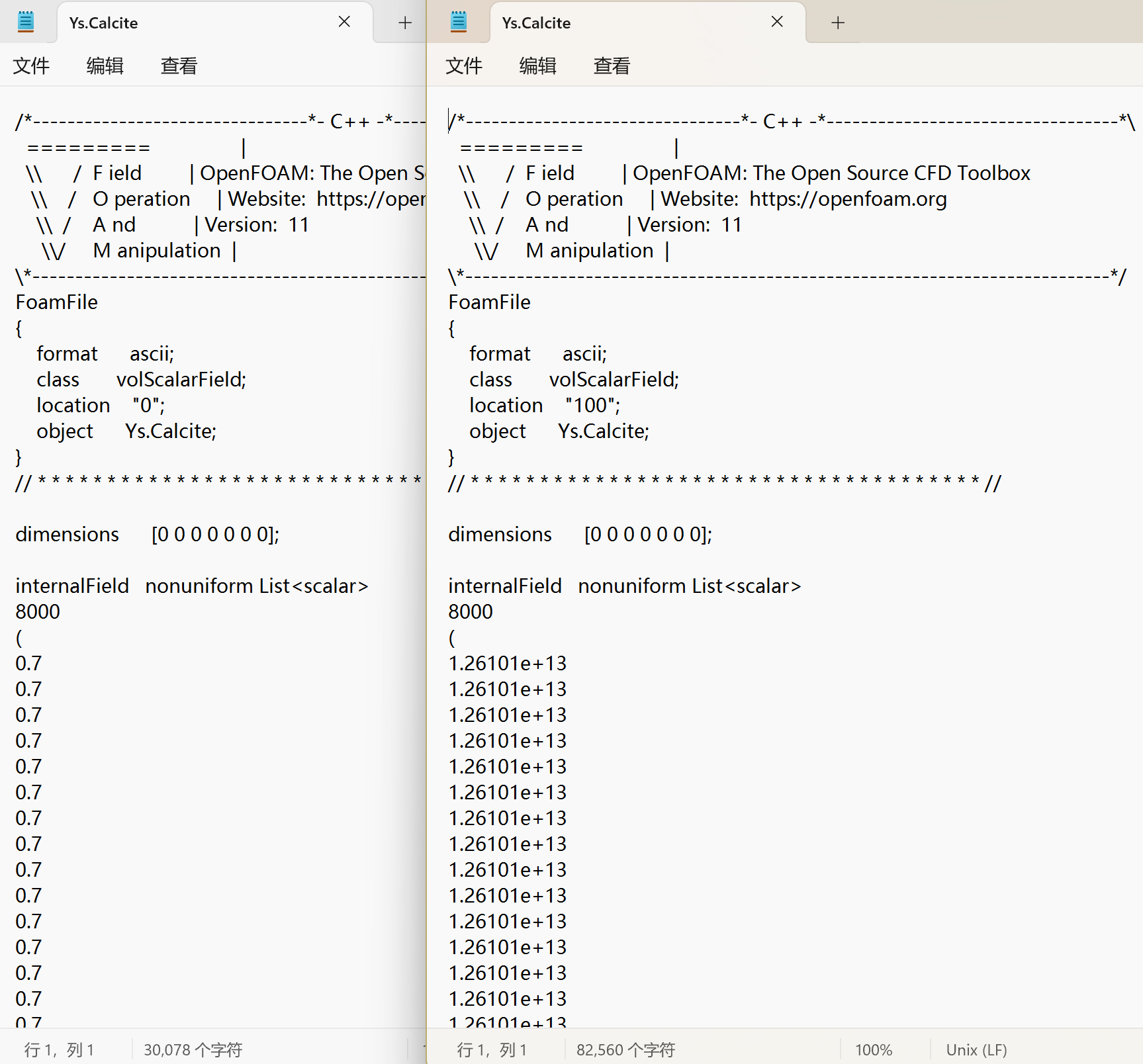The height and width of the screenshot is (1064, 1143).
Task: Click the Unix (LF) line ending indicator
Action: pyautogui.click(x=976, y=1050)
